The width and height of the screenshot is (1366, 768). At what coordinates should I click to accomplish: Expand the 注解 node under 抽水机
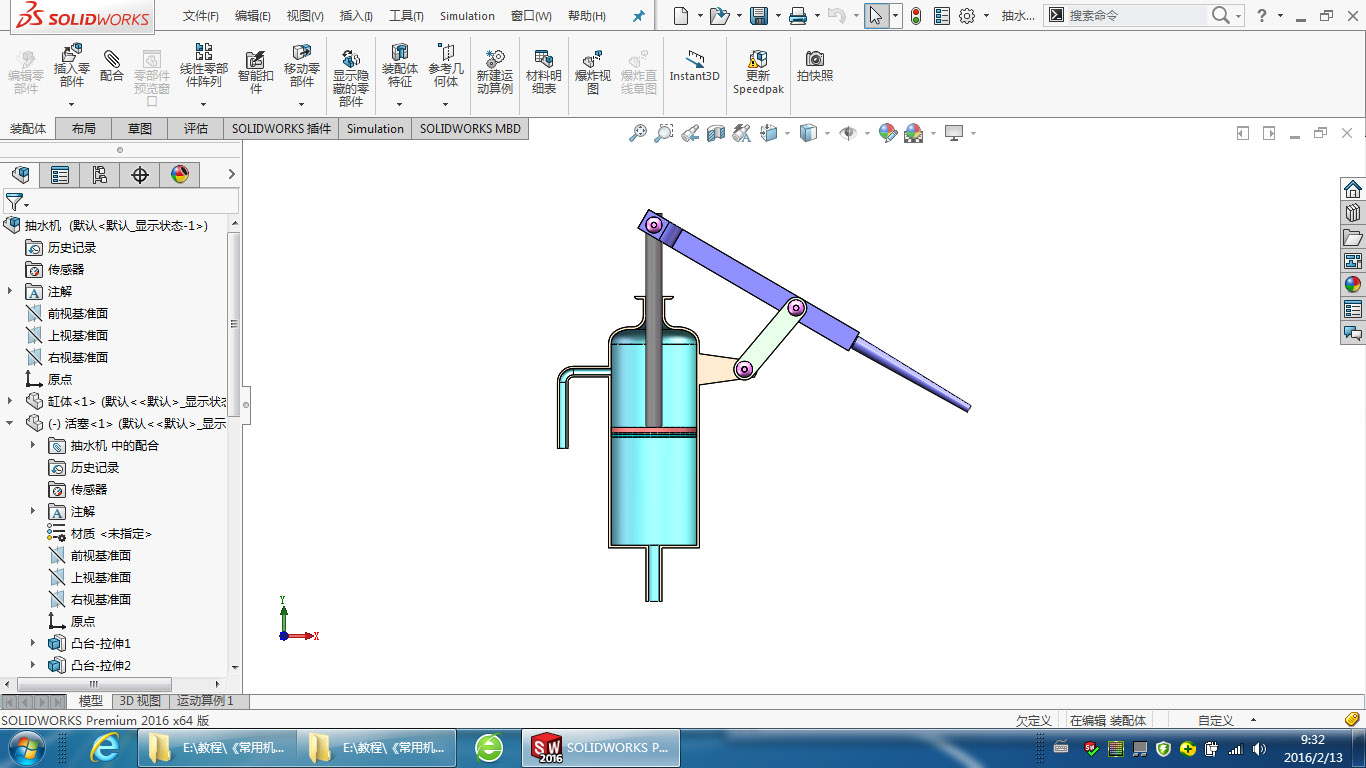pos(11,291)
